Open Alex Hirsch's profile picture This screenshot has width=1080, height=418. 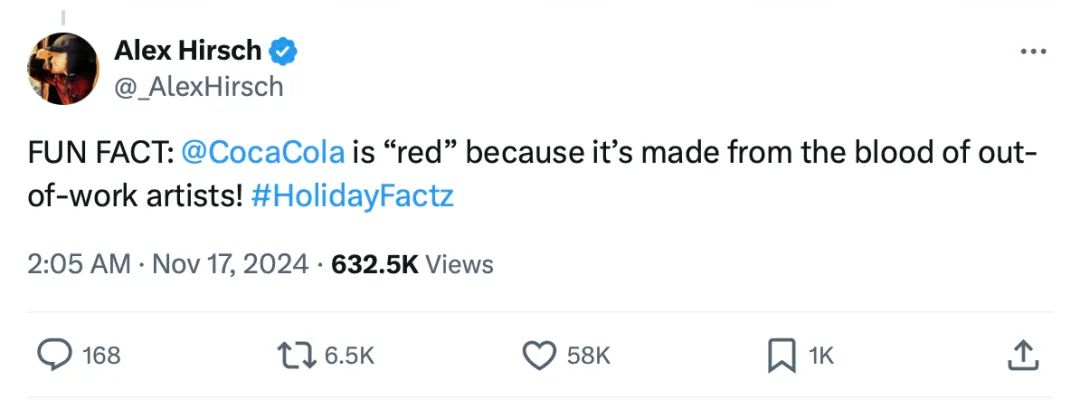[x=62, y=68]
